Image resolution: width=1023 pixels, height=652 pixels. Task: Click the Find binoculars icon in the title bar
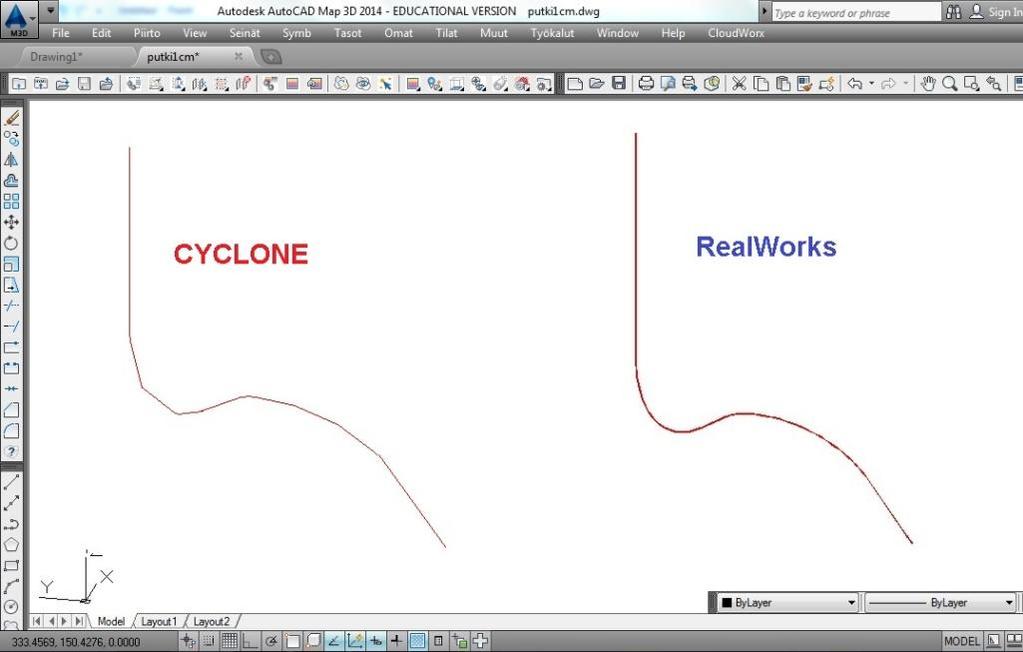click(953, 12)
